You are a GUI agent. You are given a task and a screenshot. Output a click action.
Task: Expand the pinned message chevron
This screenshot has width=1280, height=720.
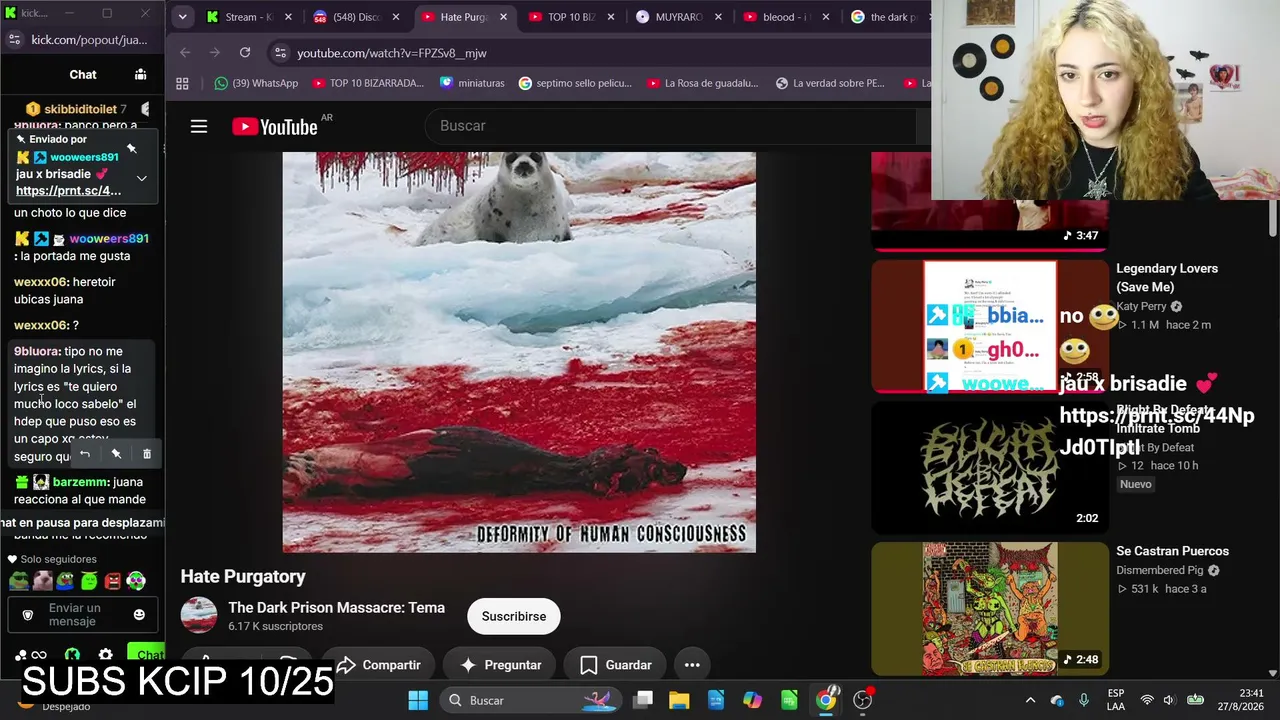[141, 178]
